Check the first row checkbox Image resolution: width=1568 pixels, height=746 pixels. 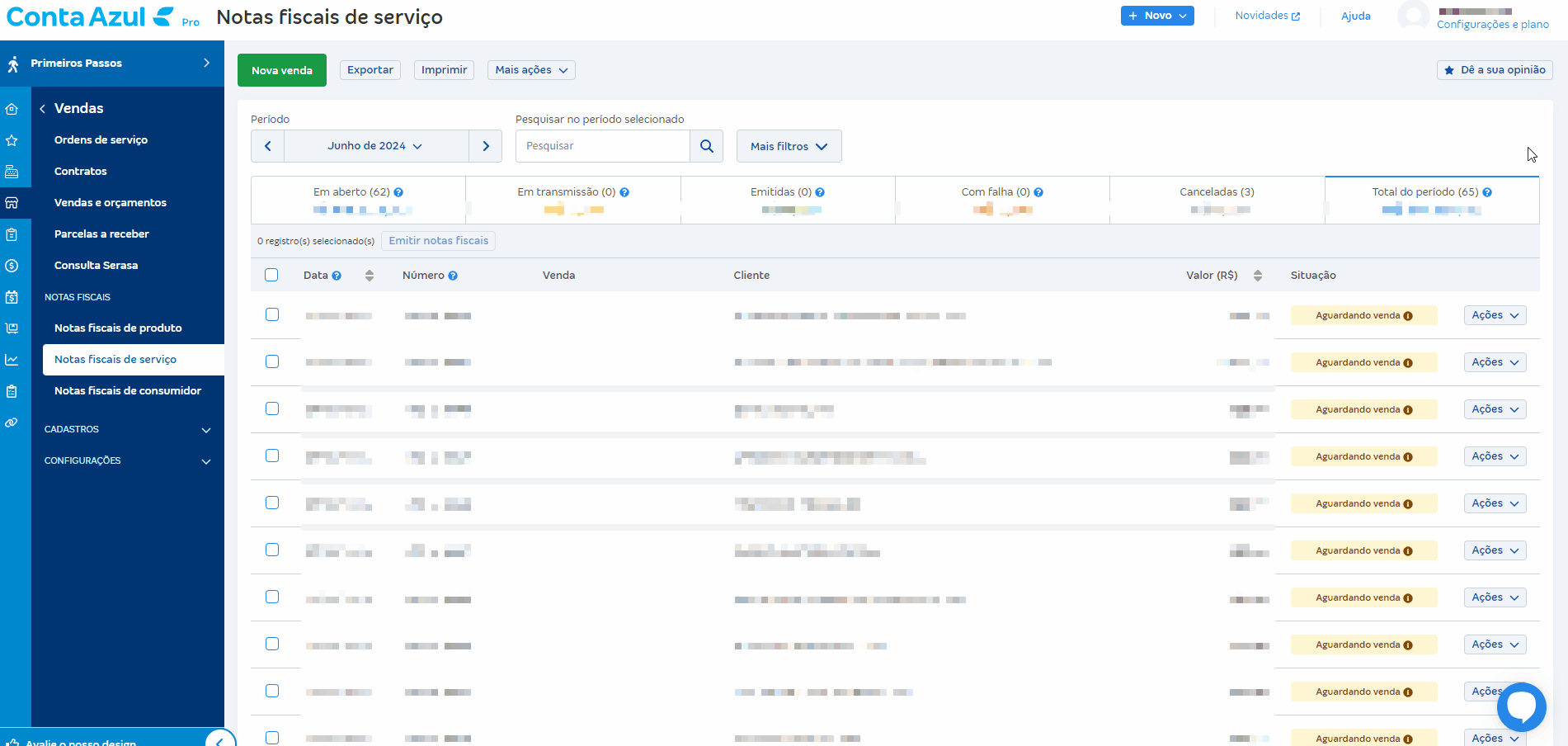pyautogui.click(x=272, y=314)
